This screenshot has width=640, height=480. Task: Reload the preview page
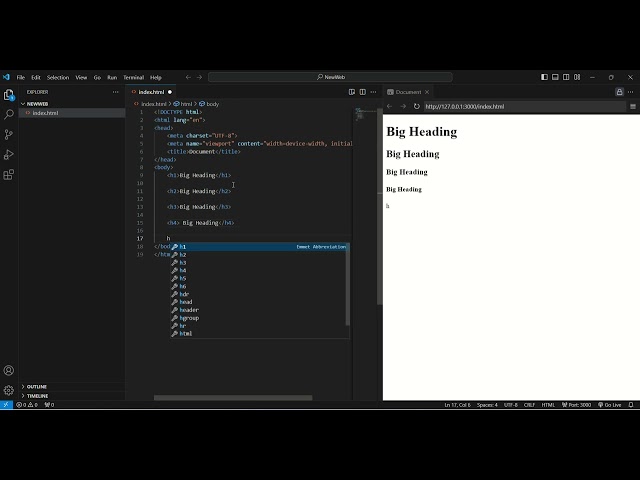click(416, 106)
